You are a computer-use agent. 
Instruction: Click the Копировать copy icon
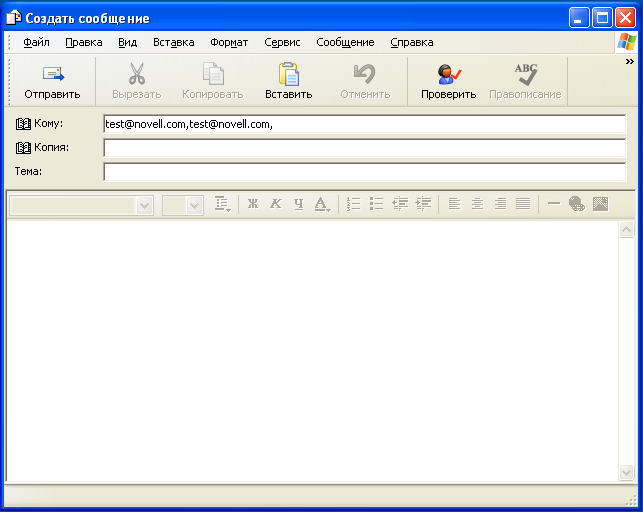pos(213,73)
